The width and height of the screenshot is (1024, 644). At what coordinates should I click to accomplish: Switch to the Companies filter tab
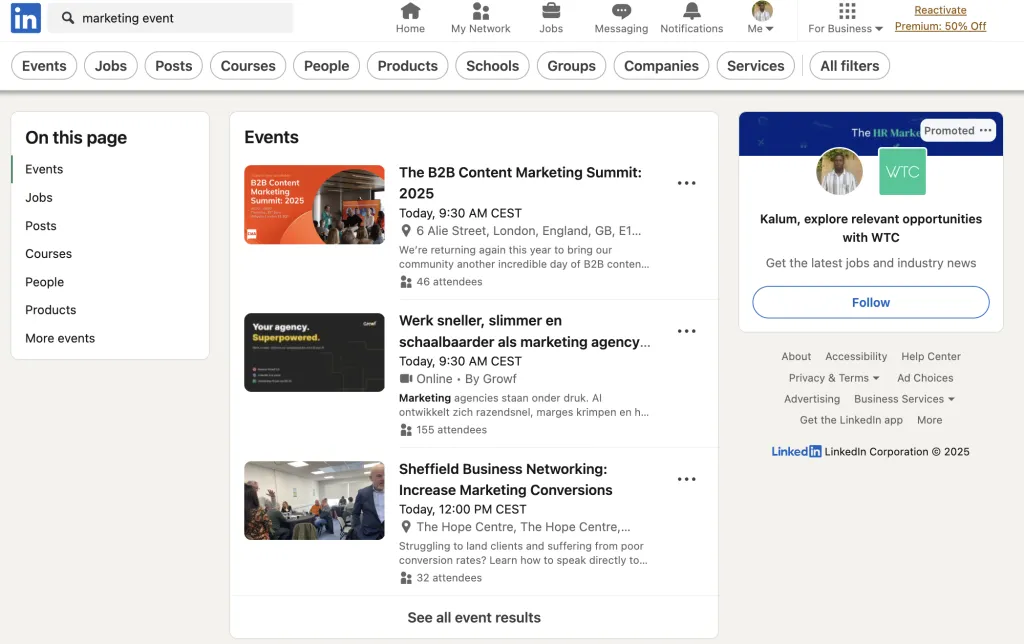661,65
